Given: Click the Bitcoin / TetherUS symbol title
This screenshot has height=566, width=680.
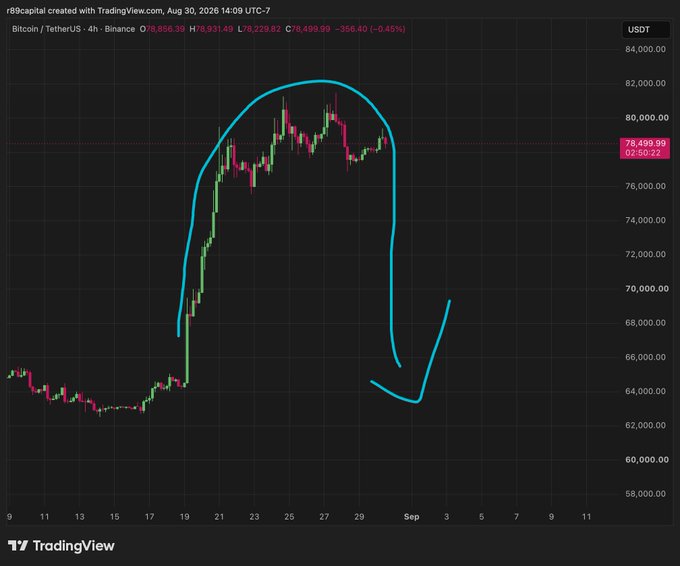Looking at the screenshot, I should (x=46, y=29).
